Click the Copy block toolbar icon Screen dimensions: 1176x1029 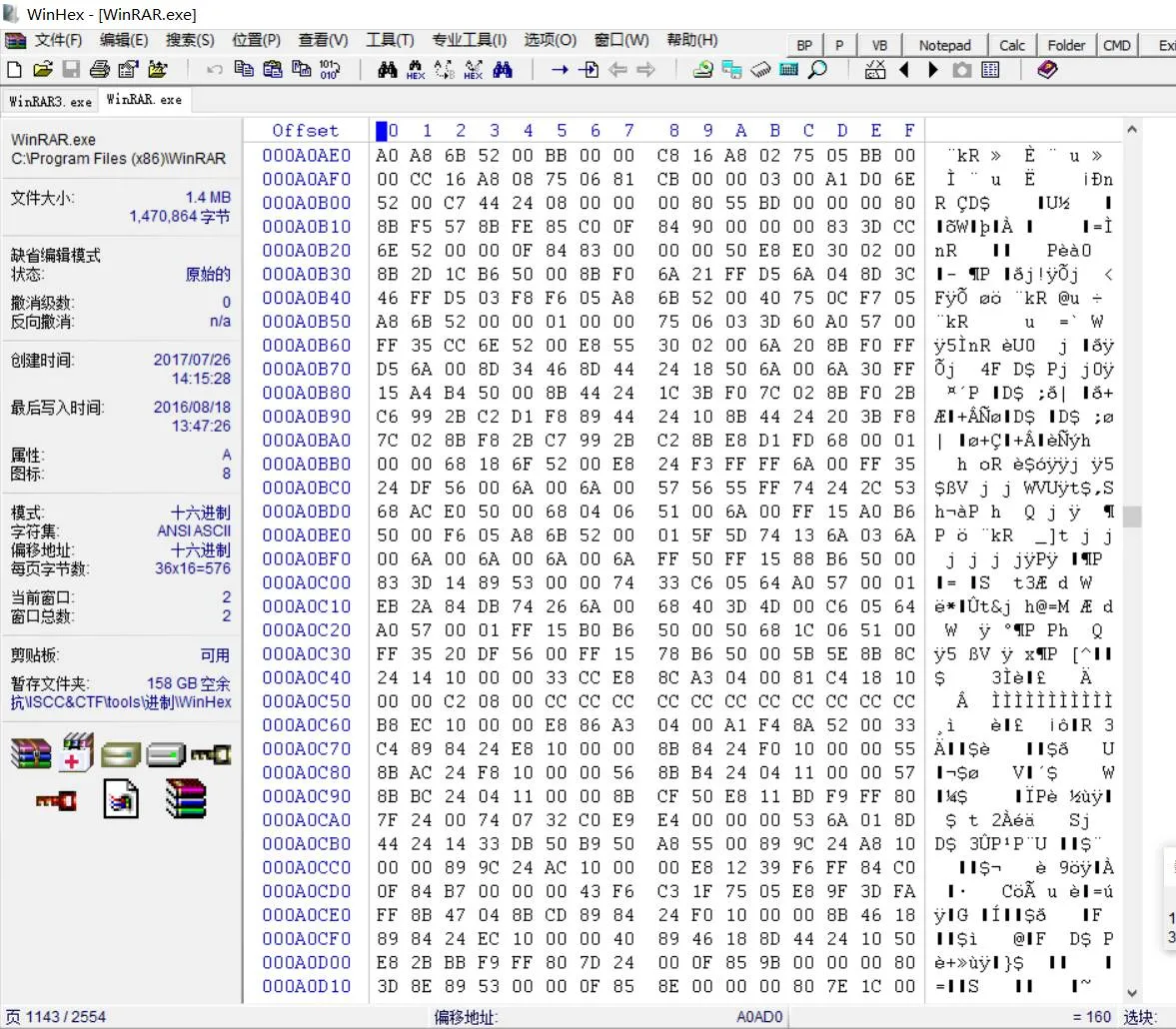(244, 70)
